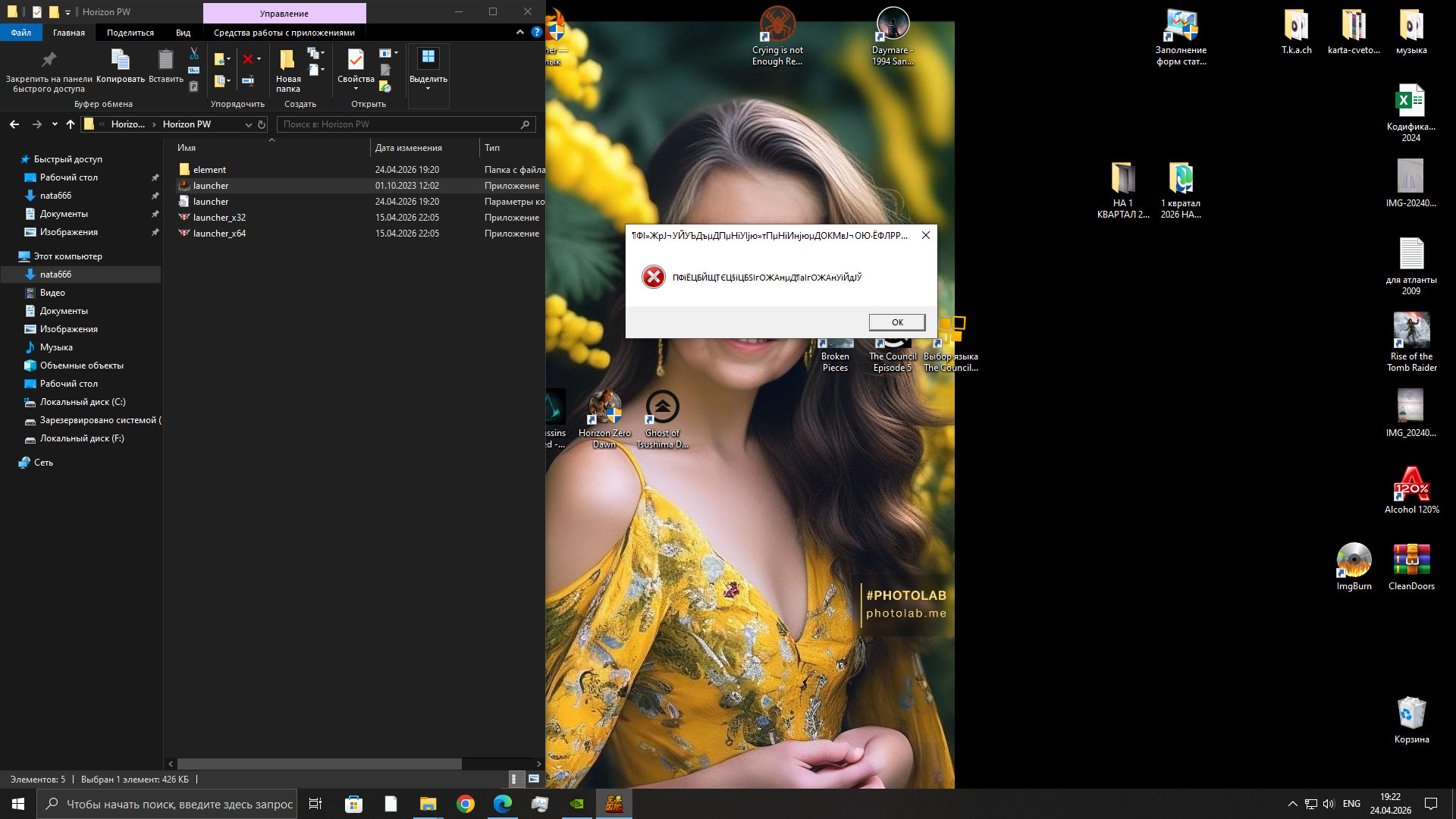Open Свойства (Properties) in the ribbon
Image resolution: width=1456 pixels, height=819 pixels.
point(356,68)
